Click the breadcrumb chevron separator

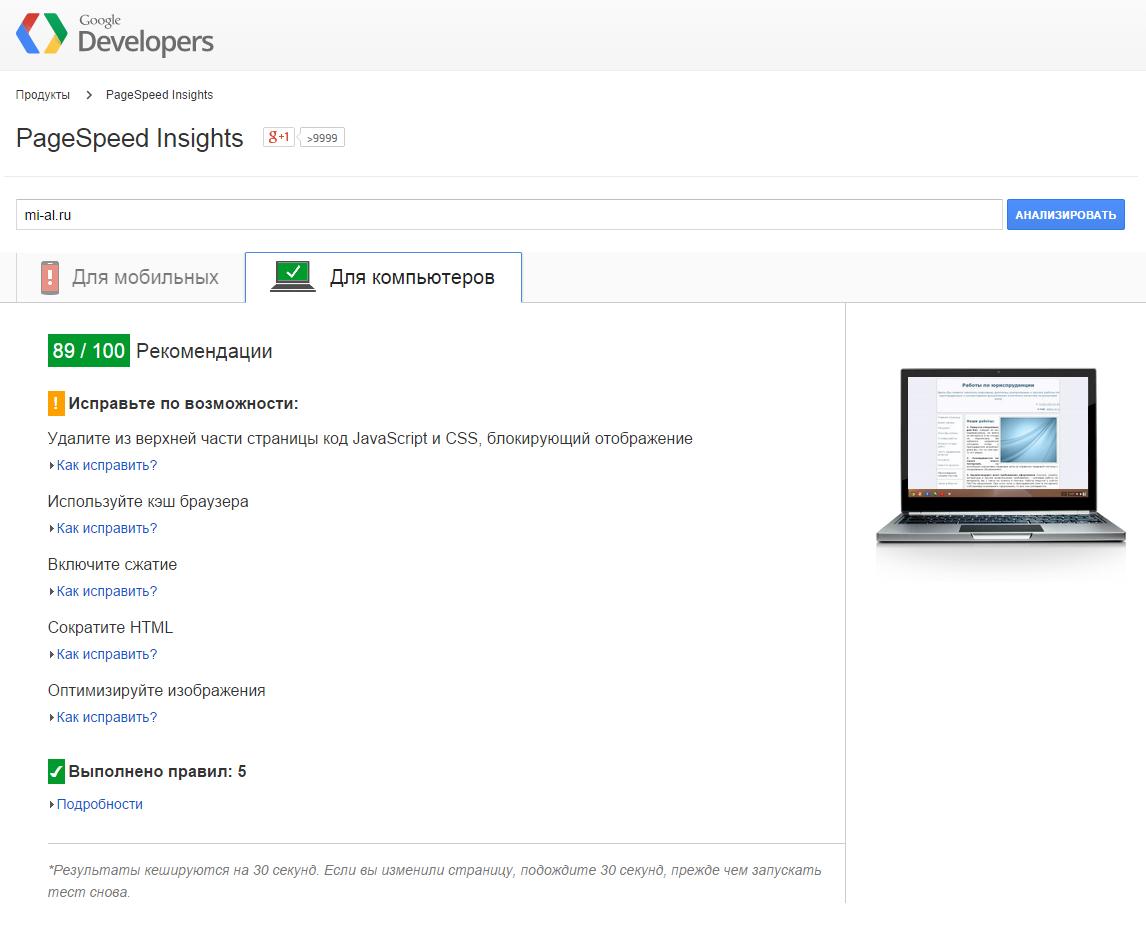tap(88, 95)
